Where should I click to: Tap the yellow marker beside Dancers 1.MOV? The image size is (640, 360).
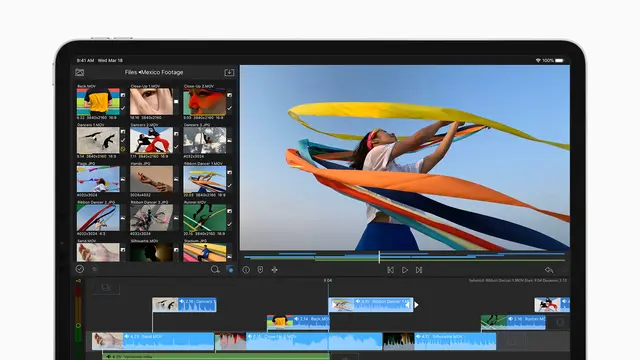pos(123,149)
